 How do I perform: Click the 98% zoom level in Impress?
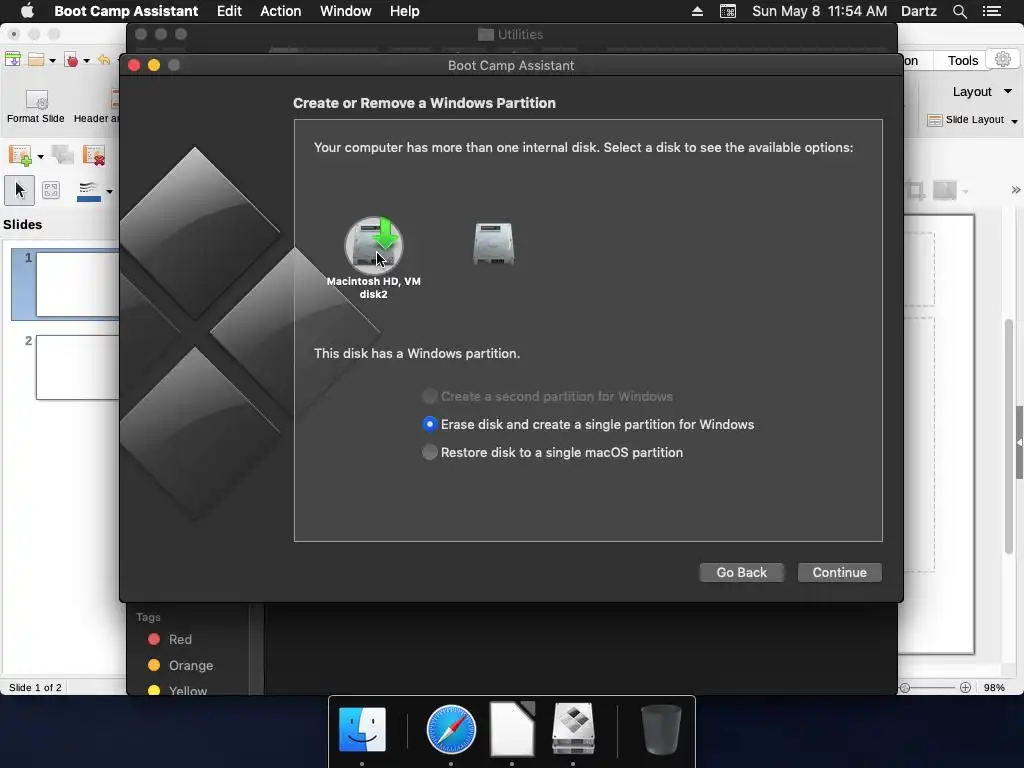click(x=994, y=687)
